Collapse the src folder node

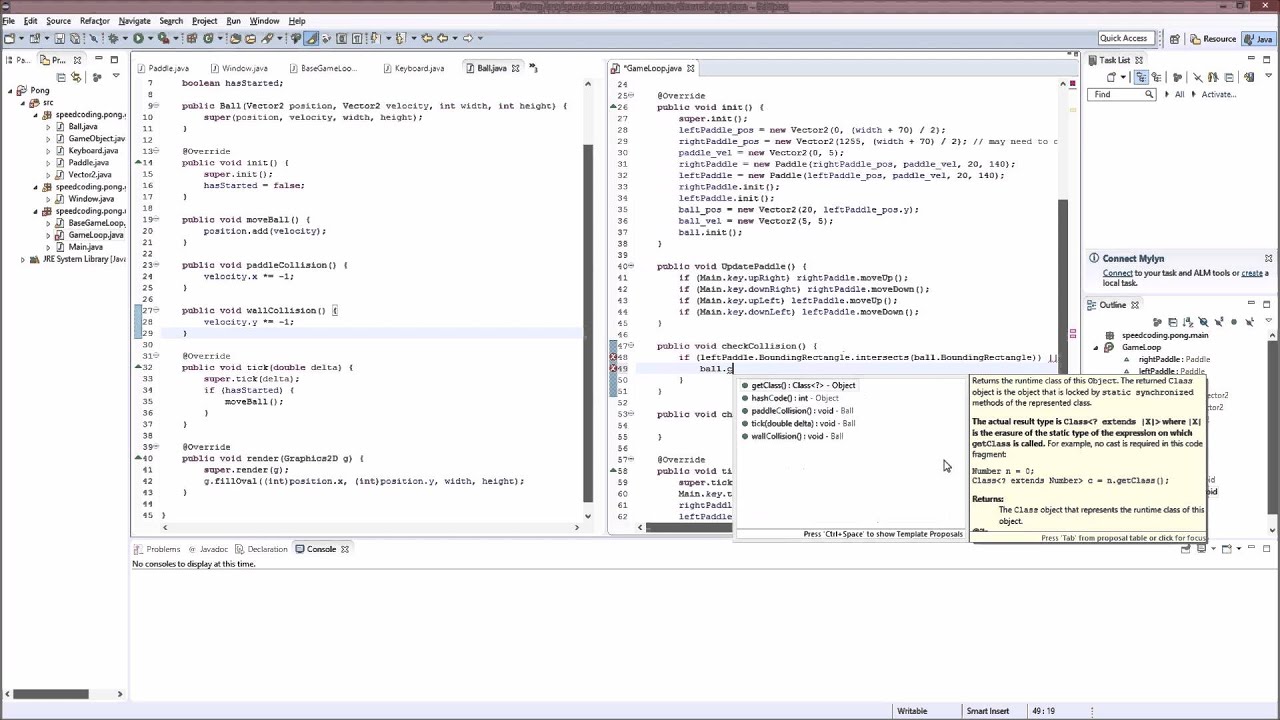22,103
